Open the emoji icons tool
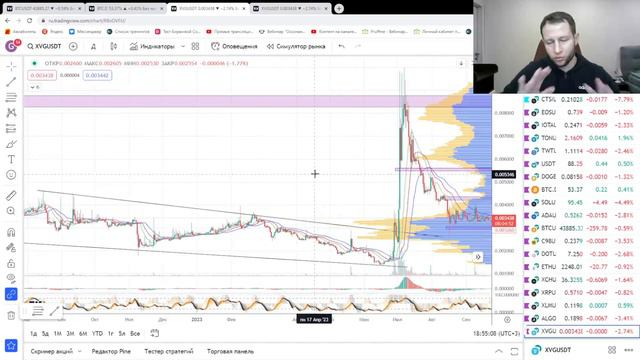This screenshot has height=360, width=640. [x=11, y=175]
